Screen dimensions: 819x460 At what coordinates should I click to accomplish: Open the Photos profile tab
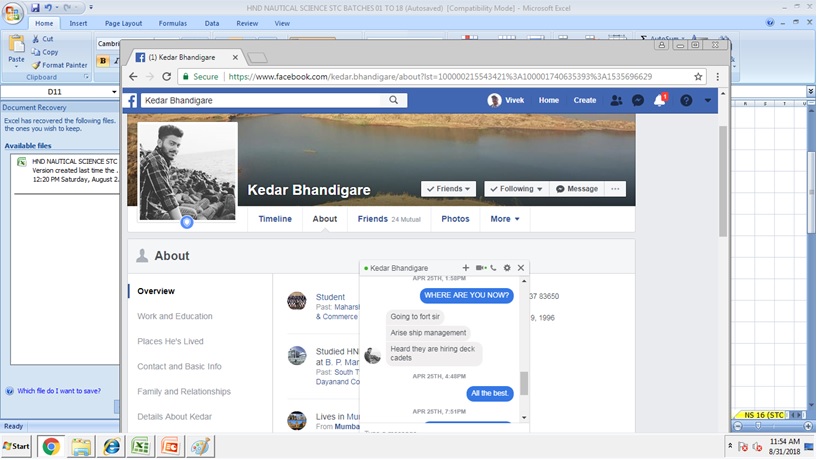click(x=455, y=219)
